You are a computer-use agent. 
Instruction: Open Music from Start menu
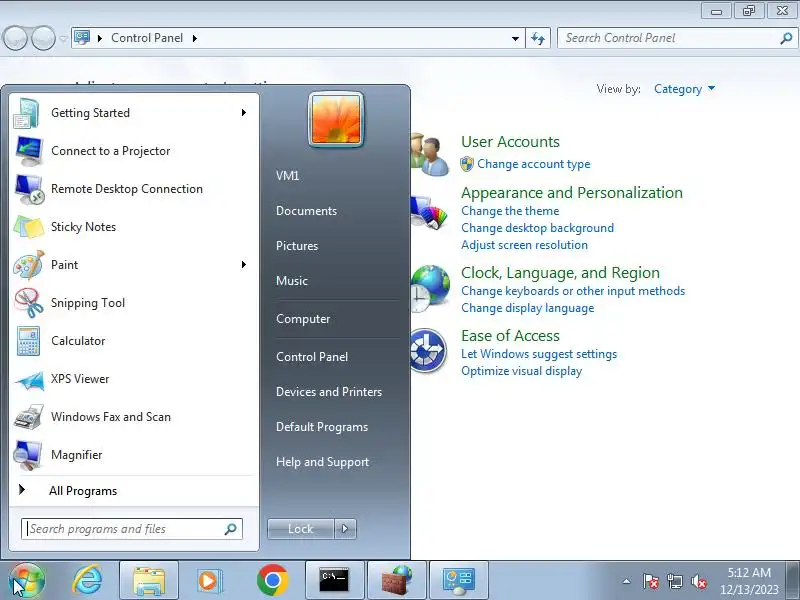point(292,281)
